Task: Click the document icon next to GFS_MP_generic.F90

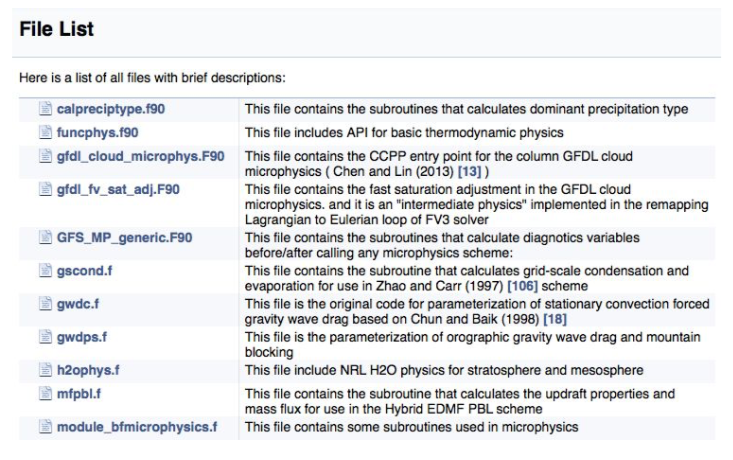Action: click(45, 237)
